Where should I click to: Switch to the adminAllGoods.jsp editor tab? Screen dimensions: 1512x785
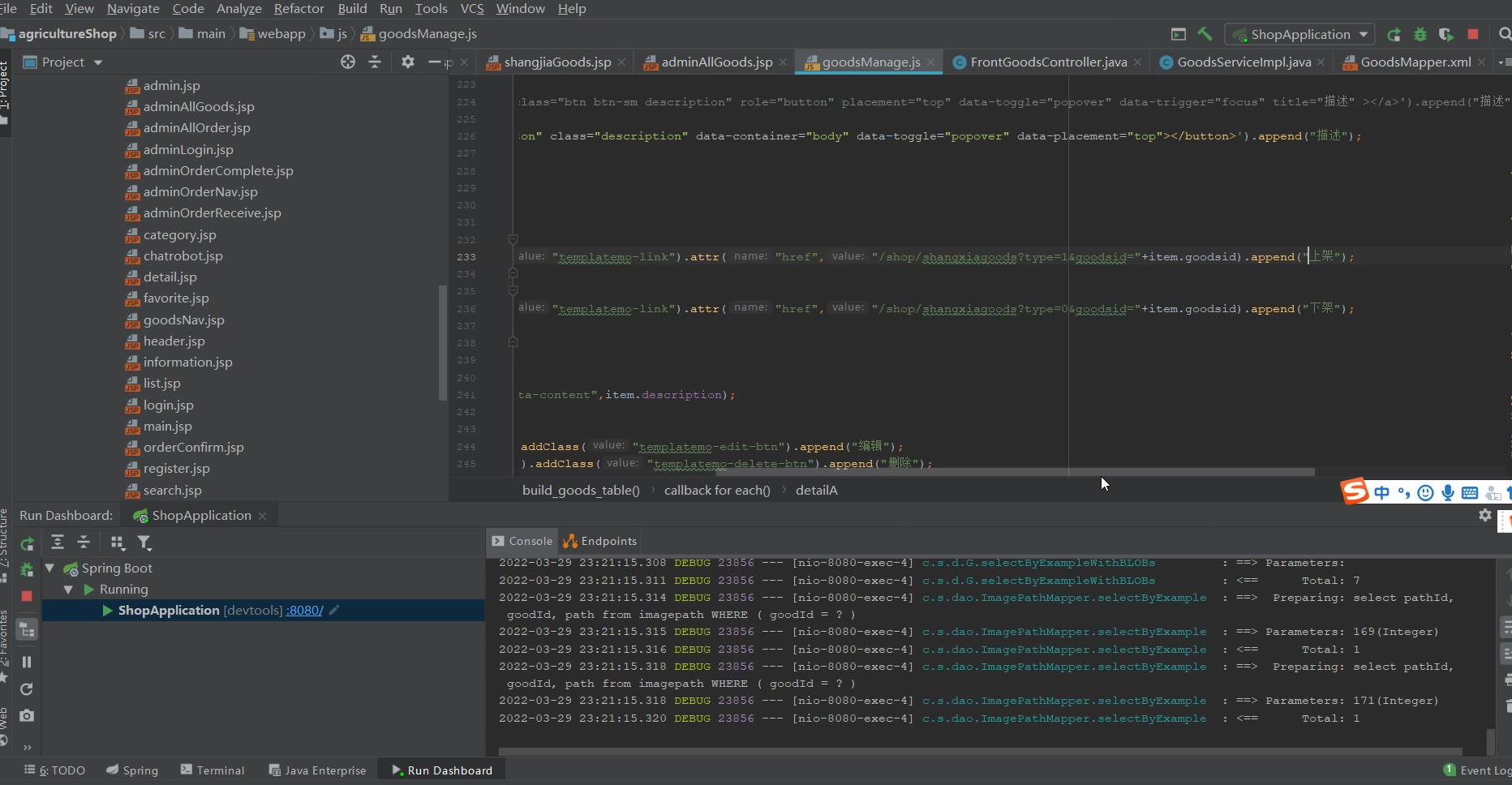coord(716,62)
